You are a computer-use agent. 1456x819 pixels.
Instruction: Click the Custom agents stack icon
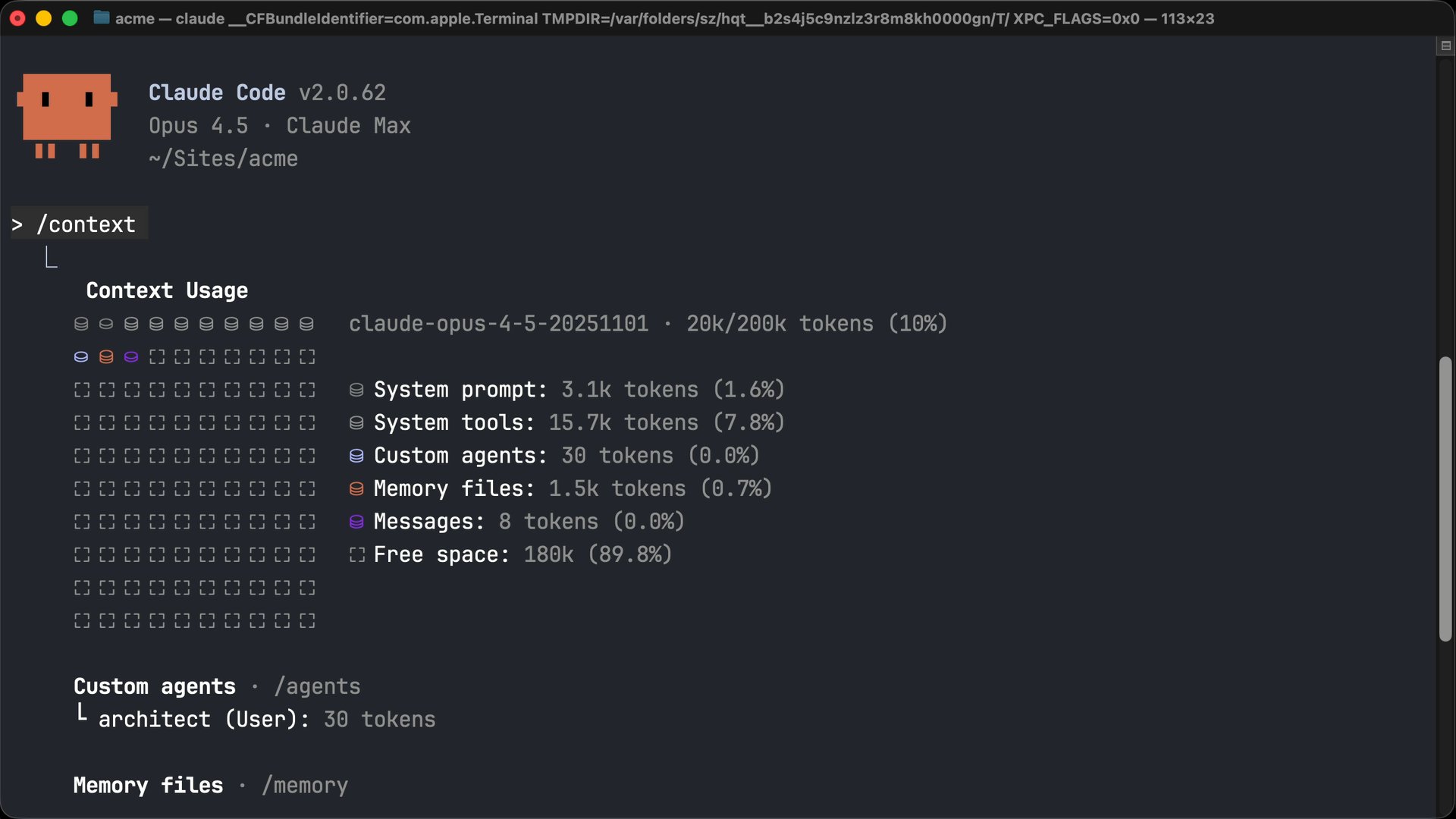click(356, 455)
